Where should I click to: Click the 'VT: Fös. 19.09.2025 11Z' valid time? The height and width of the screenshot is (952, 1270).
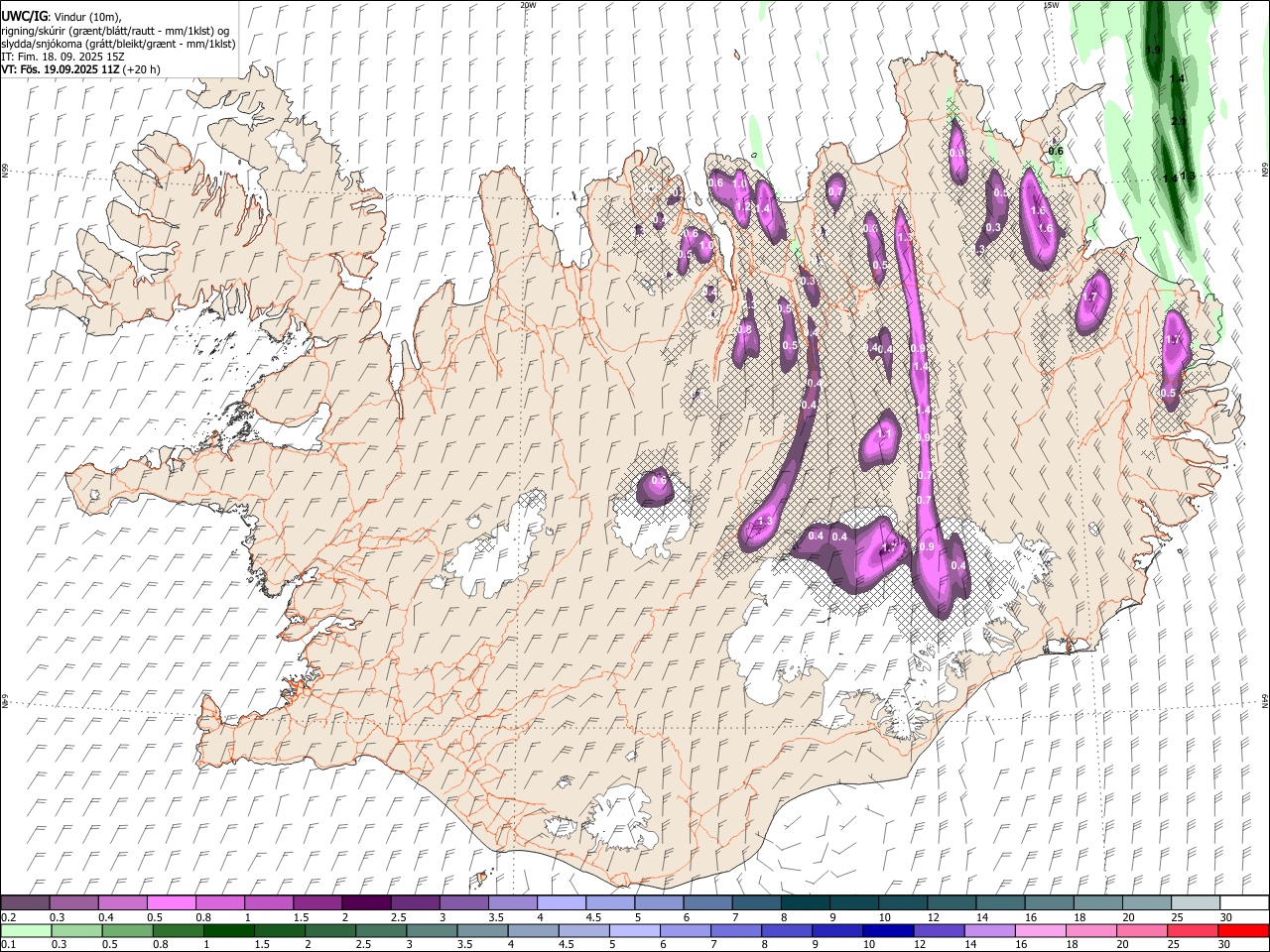pyautogui.click(x=61, y=69)
